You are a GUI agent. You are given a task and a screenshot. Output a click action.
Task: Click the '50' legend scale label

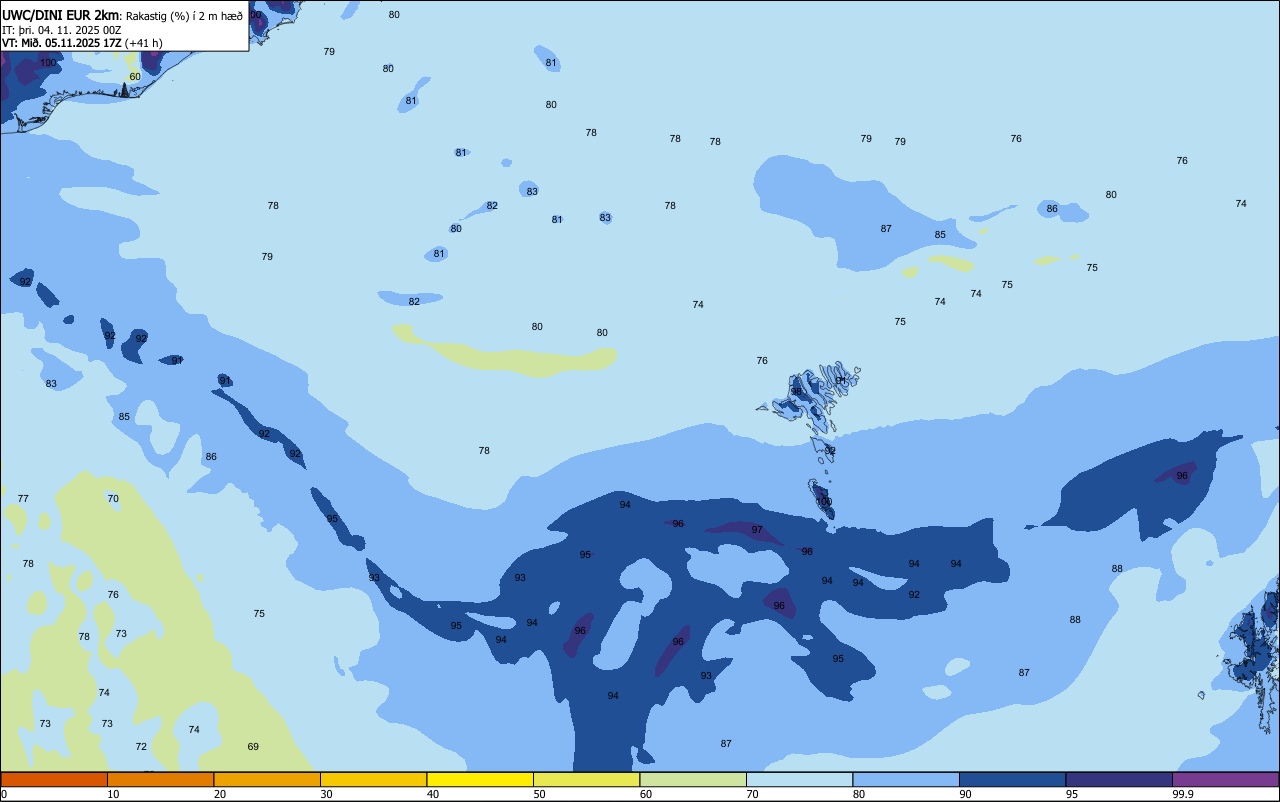pos(539,794)
